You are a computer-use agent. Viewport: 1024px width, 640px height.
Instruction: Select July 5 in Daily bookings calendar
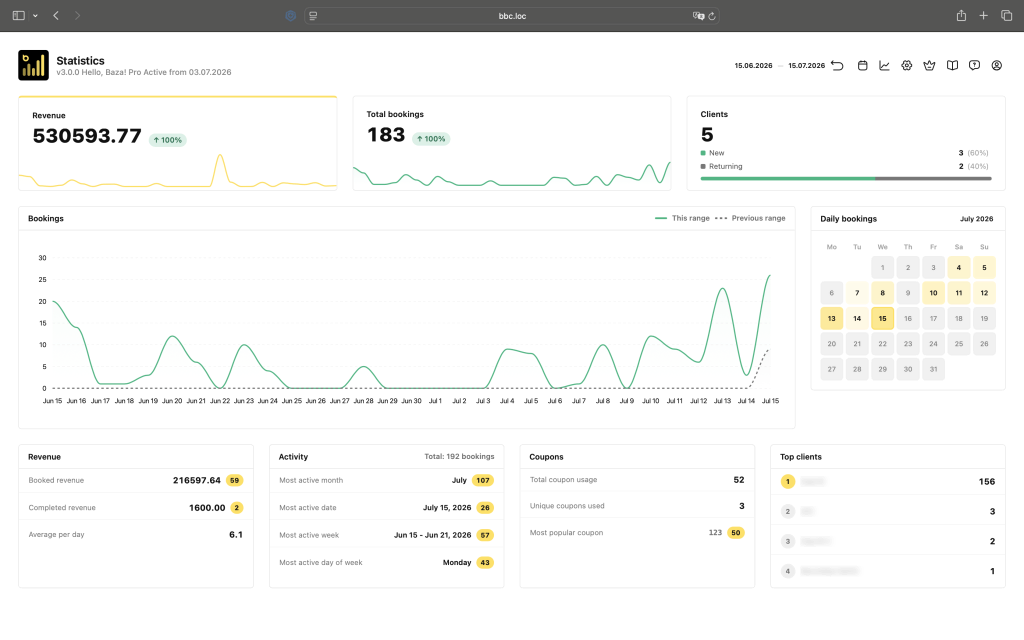[x=984, y=267]
